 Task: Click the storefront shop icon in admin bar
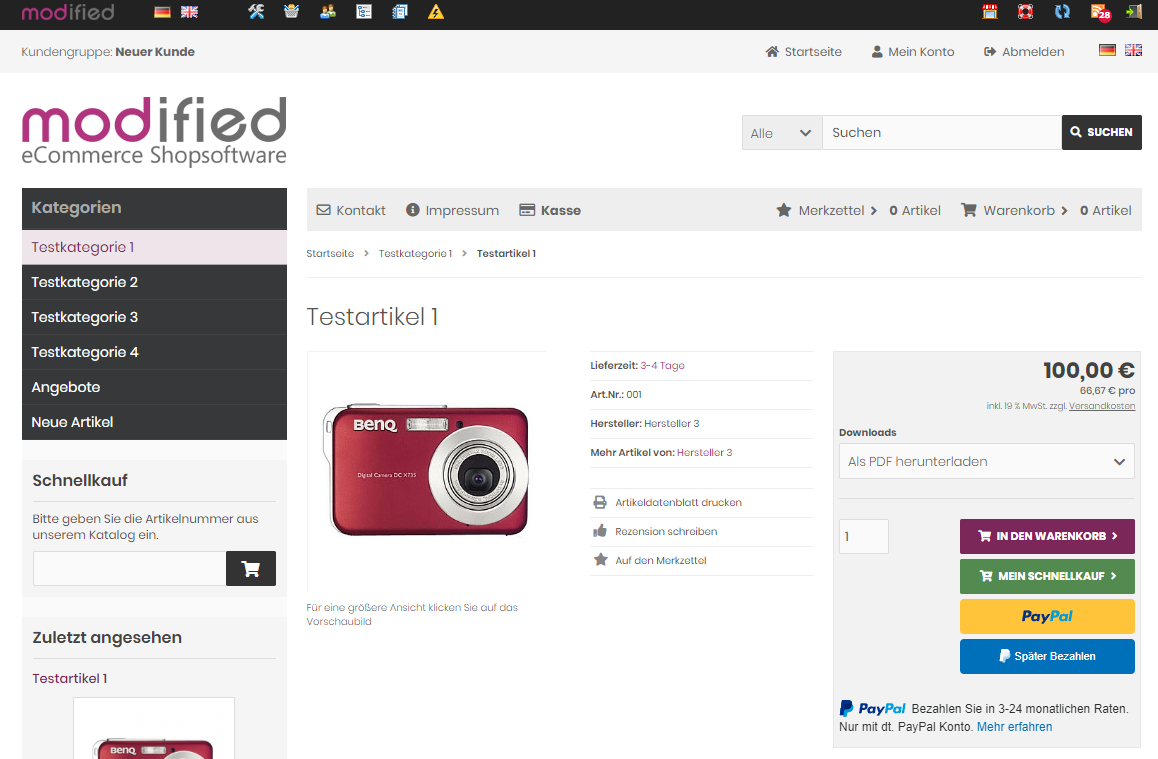[x=990, y=12]
